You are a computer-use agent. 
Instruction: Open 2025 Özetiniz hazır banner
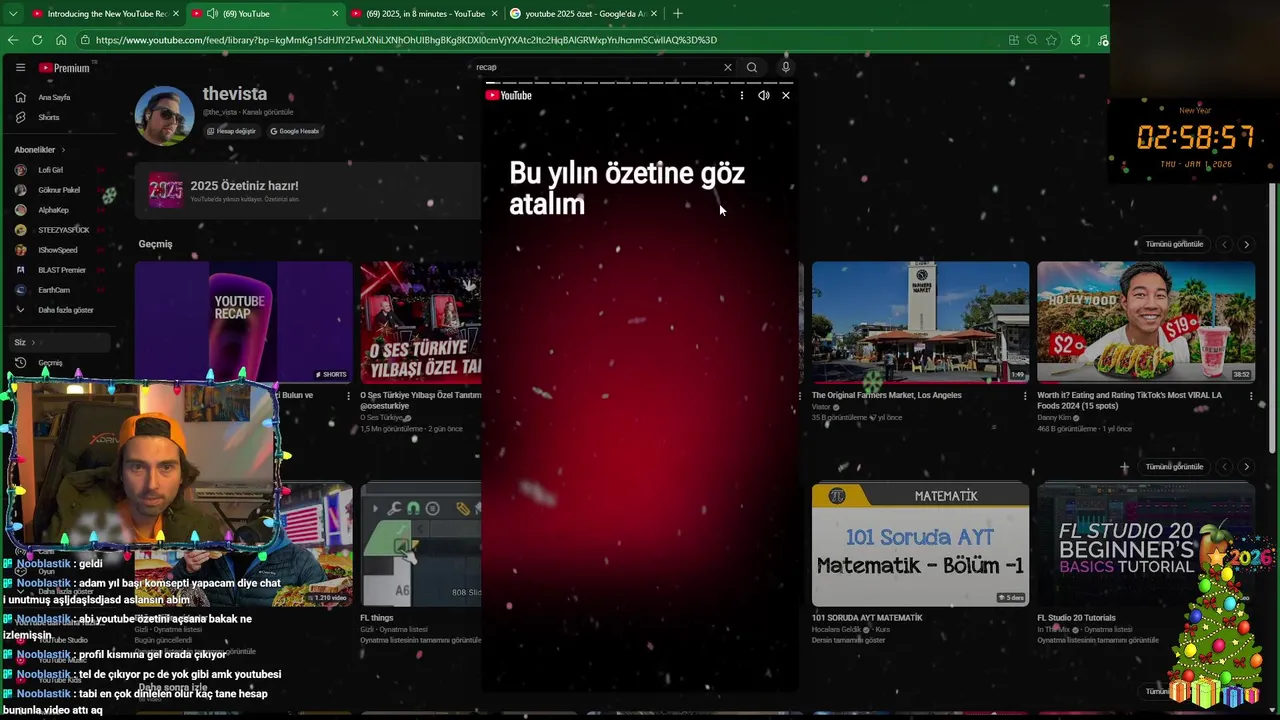[310, 190]
